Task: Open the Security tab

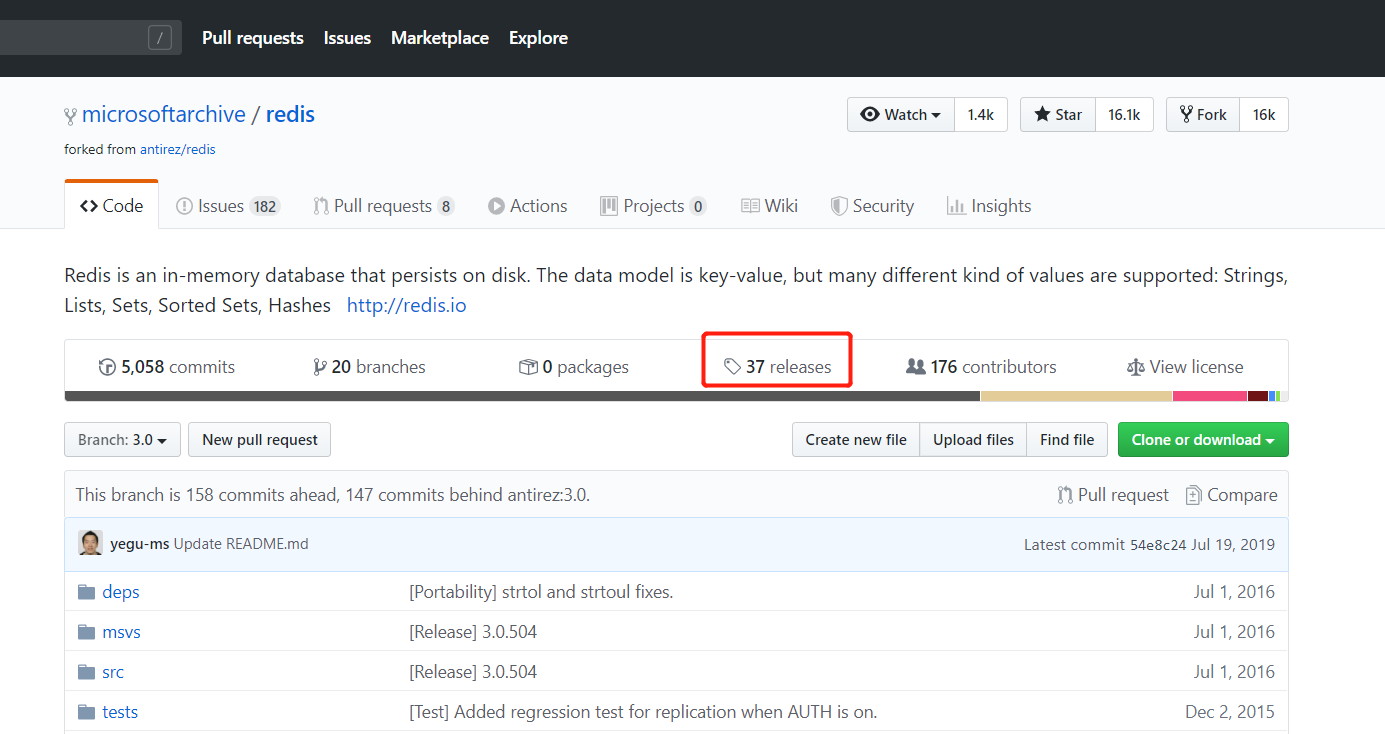Action: (872, 206)
